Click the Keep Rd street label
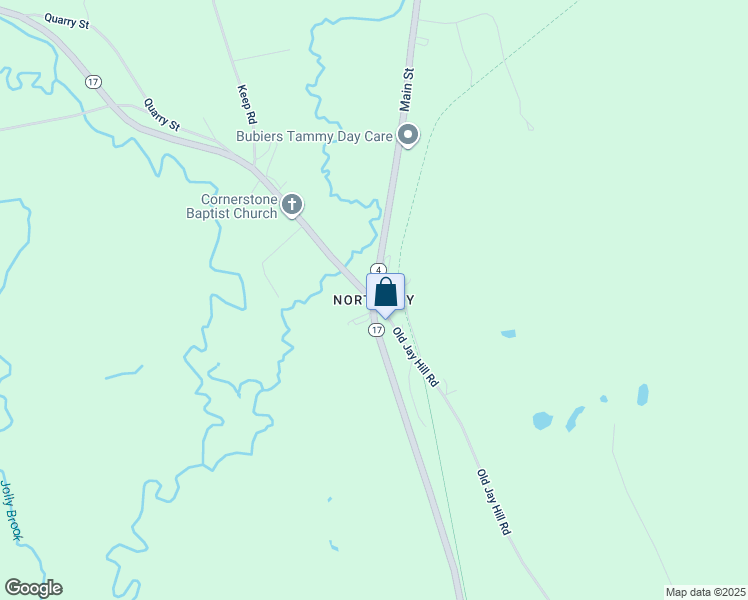This screenshot has width=748, height=600. pyautogui.click(x=247, y=104)
